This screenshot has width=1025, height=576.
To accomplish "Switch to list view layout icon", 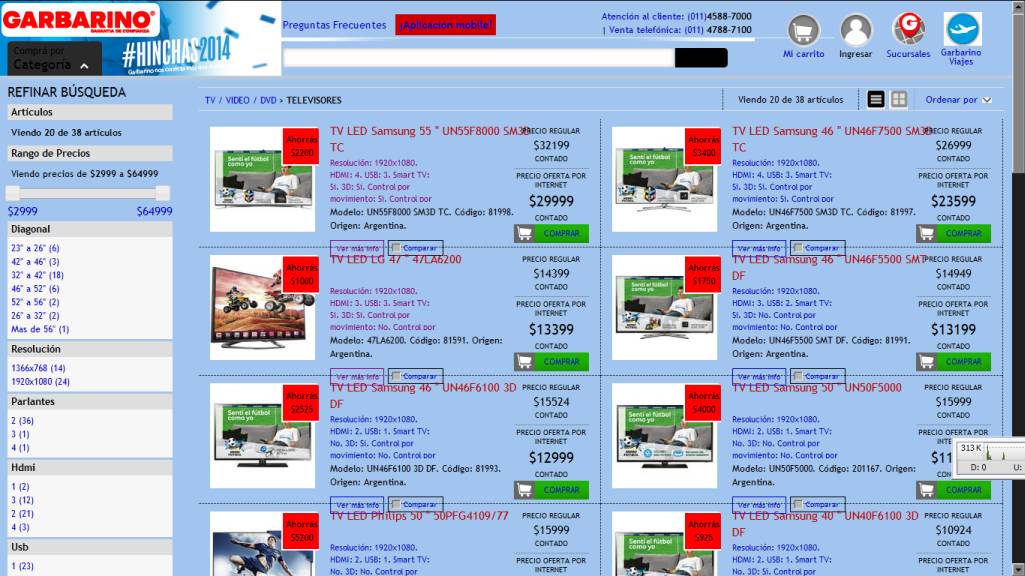I will pos(876,99).
